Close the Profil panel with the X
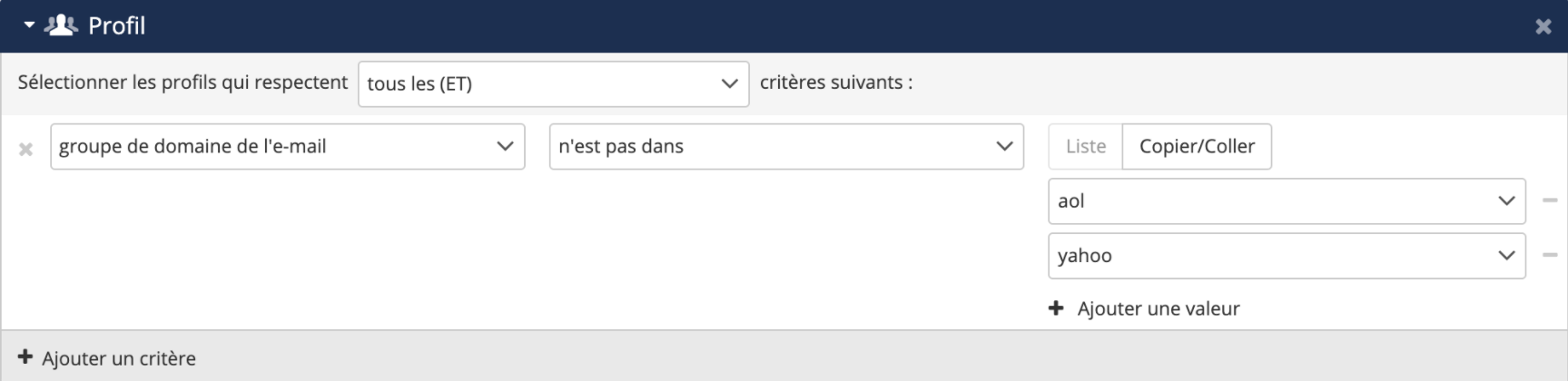The width and height of the screenshot is (1568, 381). 1543,27
